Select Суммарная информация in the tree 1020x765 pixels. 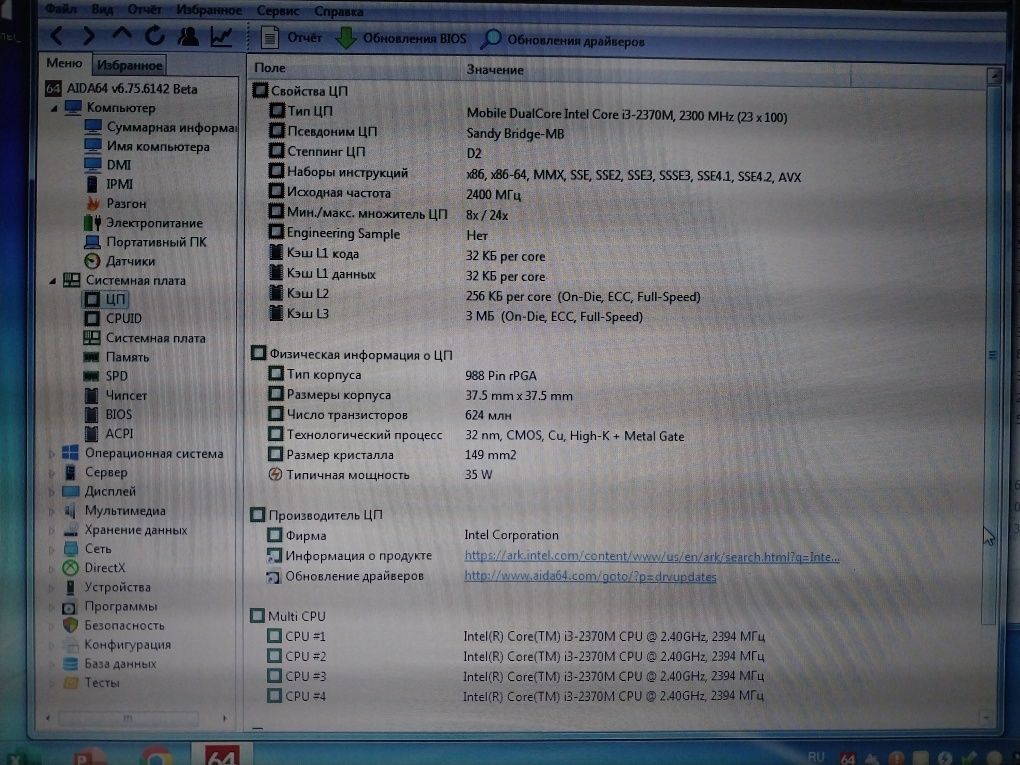click(160, 127)
